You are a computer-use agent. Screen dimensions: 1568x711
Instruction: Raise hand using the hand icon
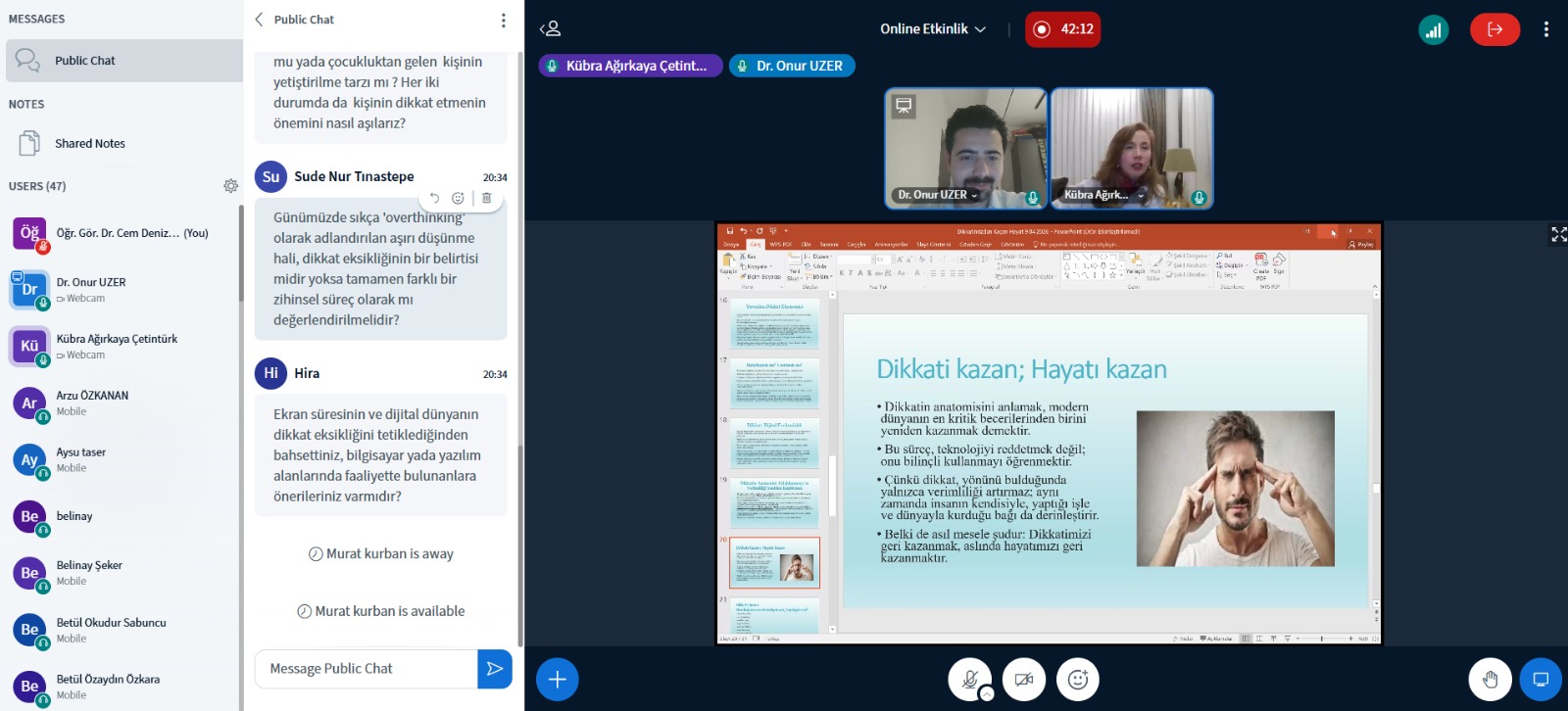tap(1490, 680)
